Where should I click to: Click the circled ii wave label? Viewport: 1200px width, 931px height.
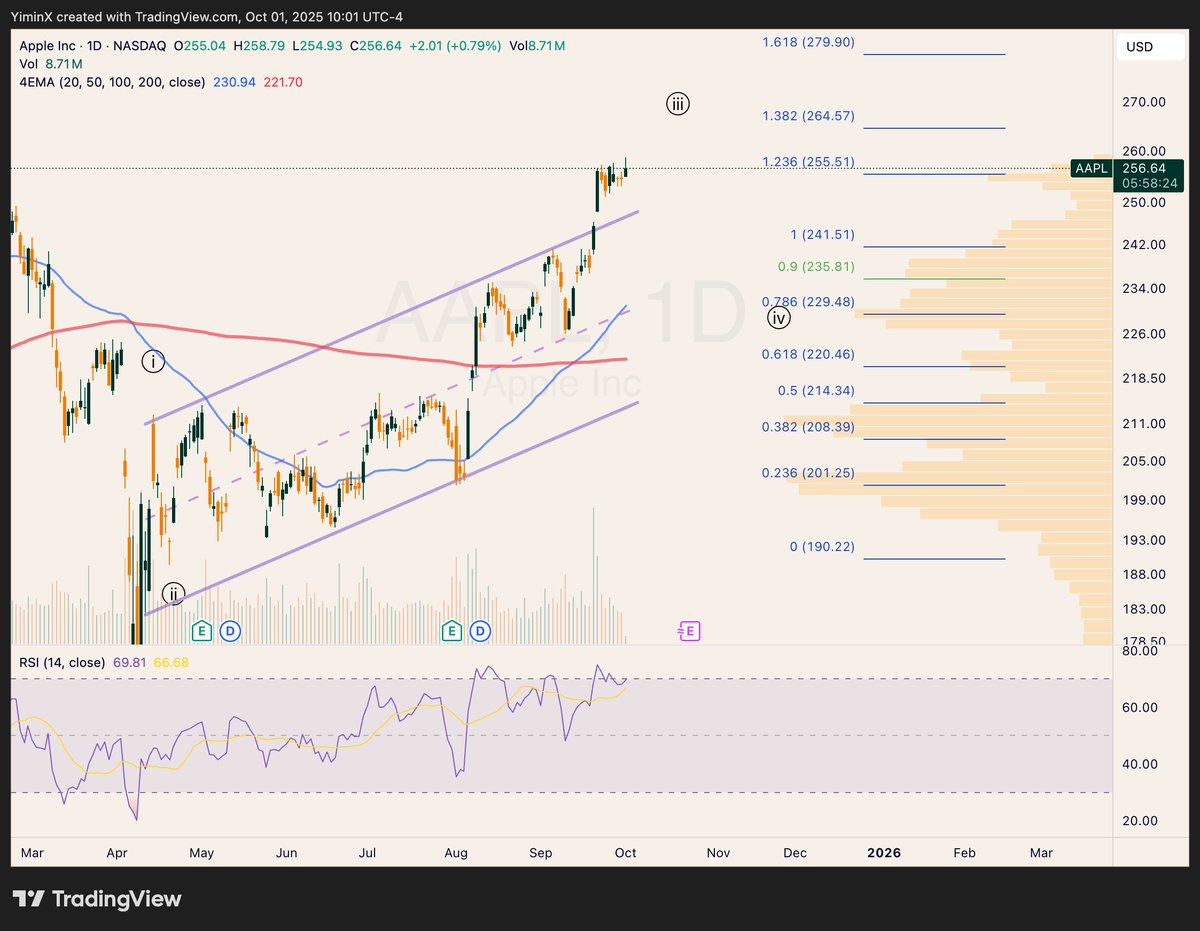174,593
